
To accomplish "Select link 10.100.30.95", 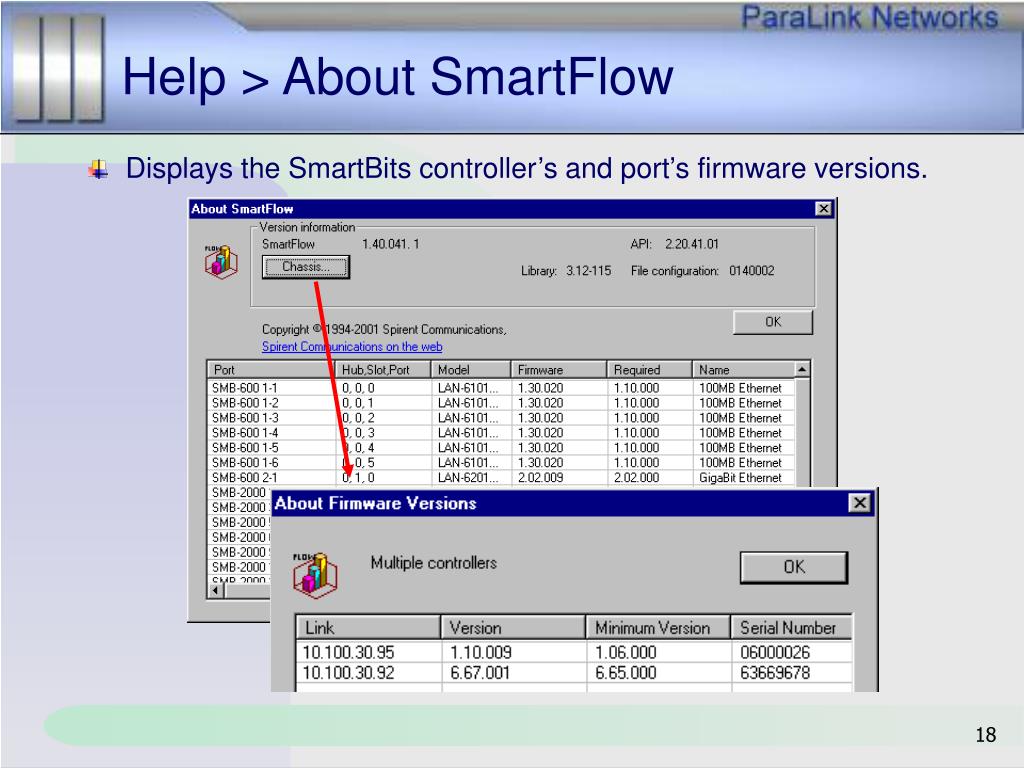I will [348, 652].
